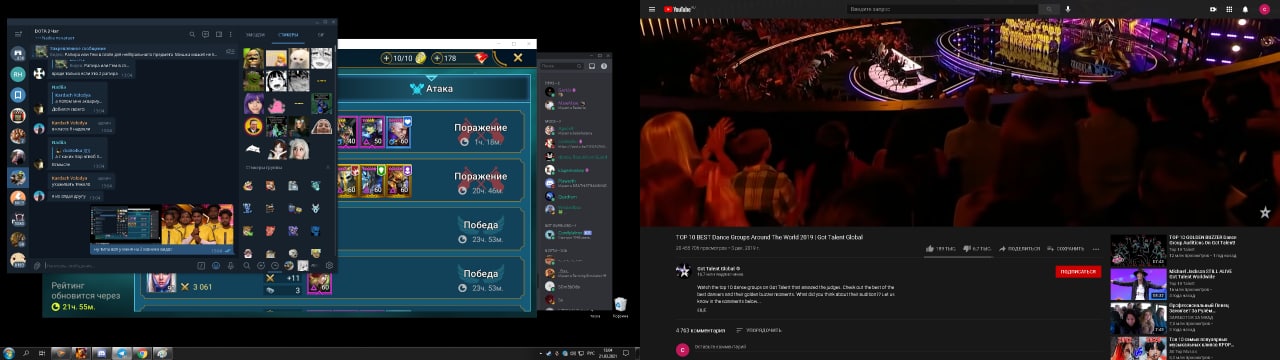Viewport: 1280px width, 360px height.
Task: Click the TOP 10 BEST Dance Groups title
Action: tap(769, 237)
